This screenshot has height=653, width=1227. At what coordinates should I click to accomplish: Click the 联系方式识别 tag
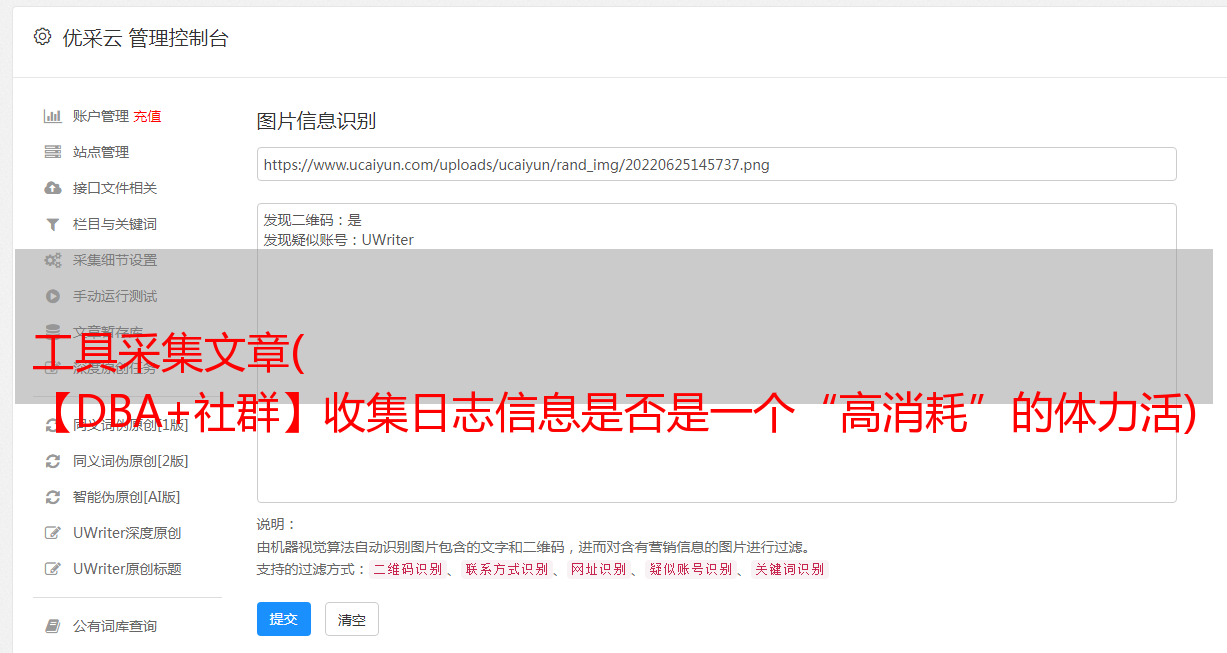507,569
